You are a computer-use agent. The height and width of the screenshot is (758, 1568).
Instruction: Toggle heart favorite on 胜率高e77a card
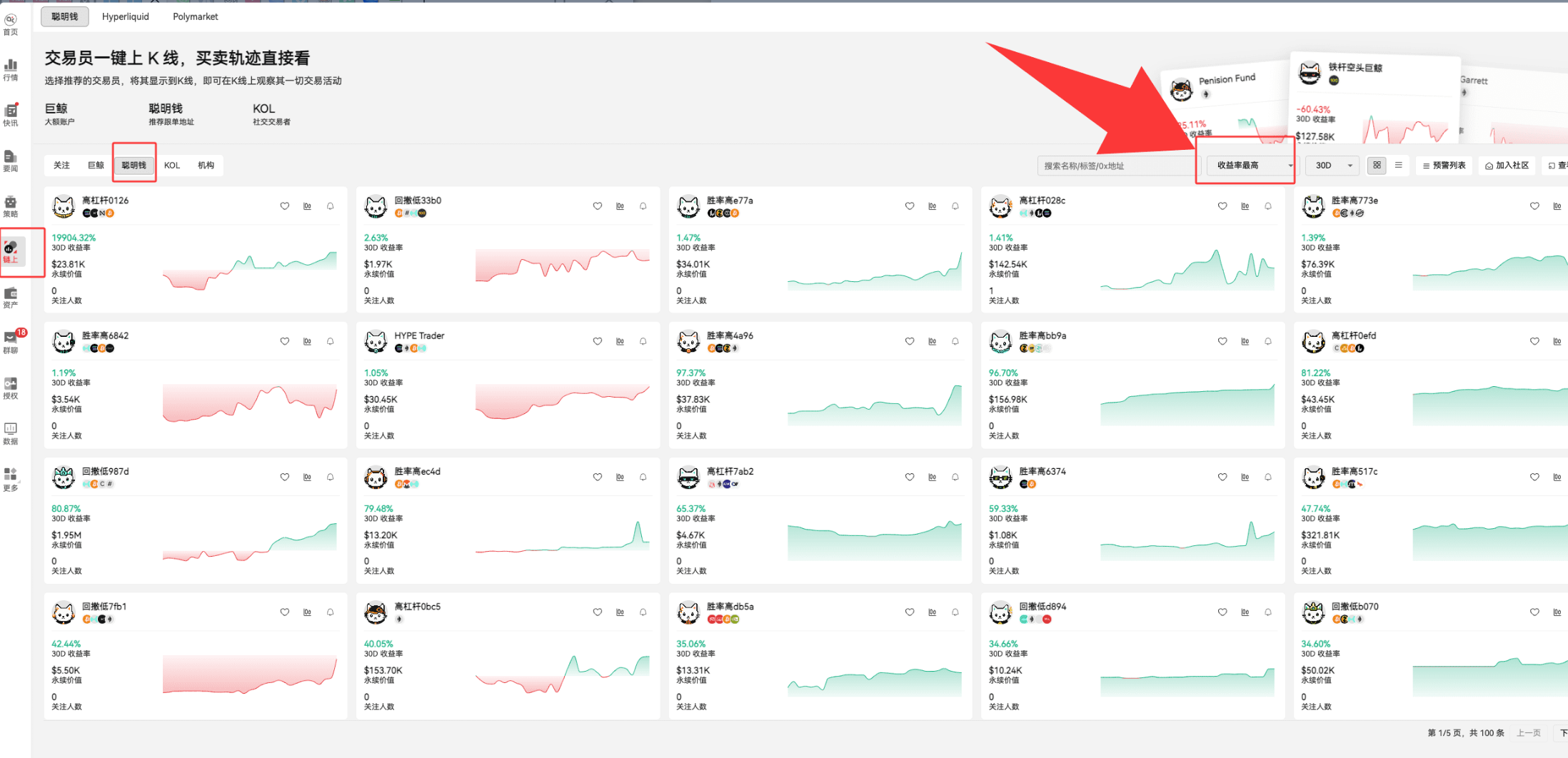(910, 206)
